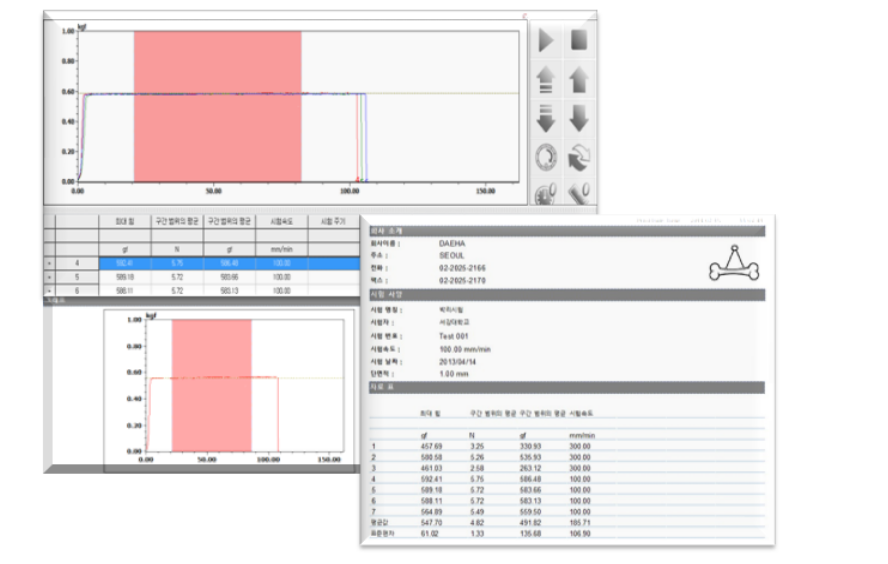Click report value 461.03 in row 3

(431, 468)
